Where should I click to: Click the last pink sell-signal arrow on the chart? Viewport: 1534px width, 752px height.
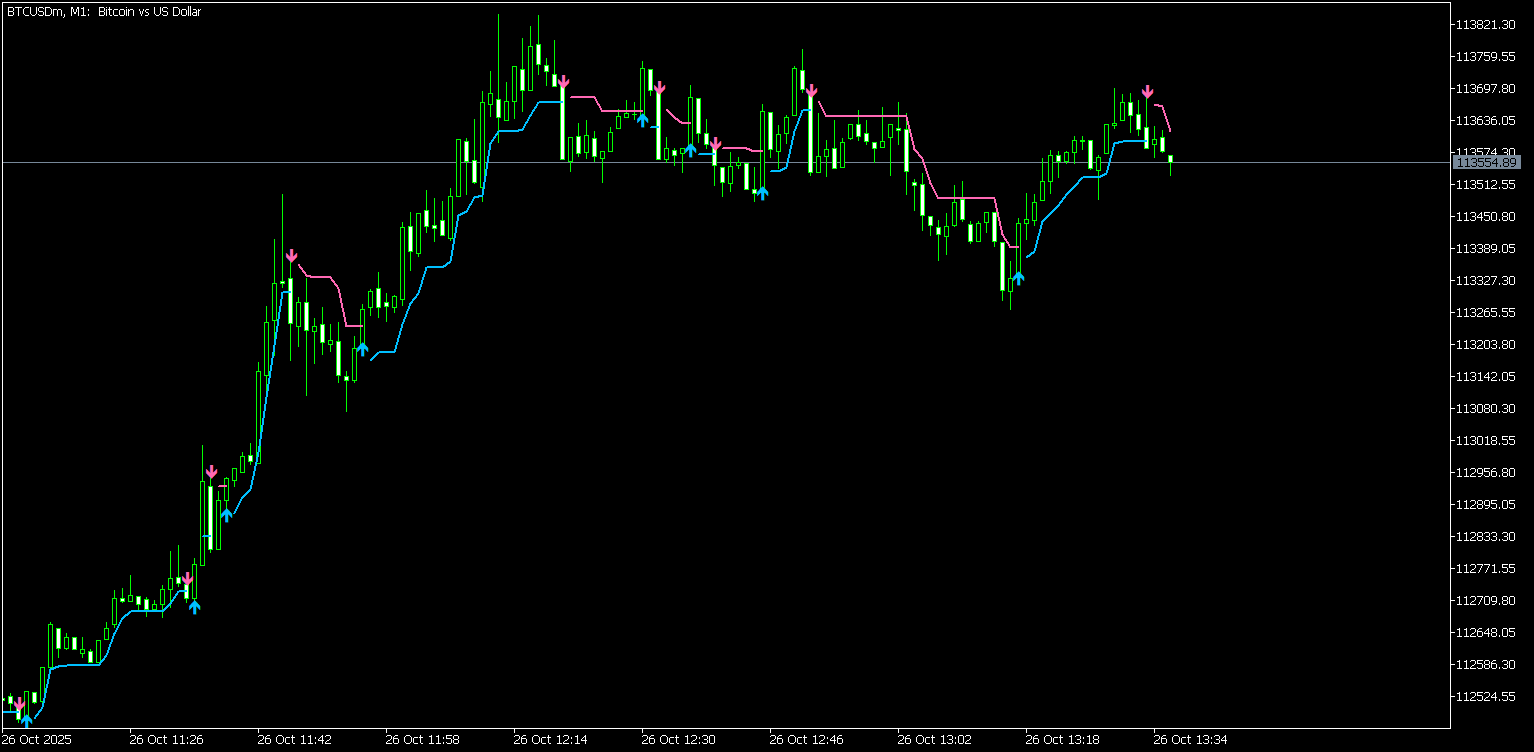coord(1148,91)
